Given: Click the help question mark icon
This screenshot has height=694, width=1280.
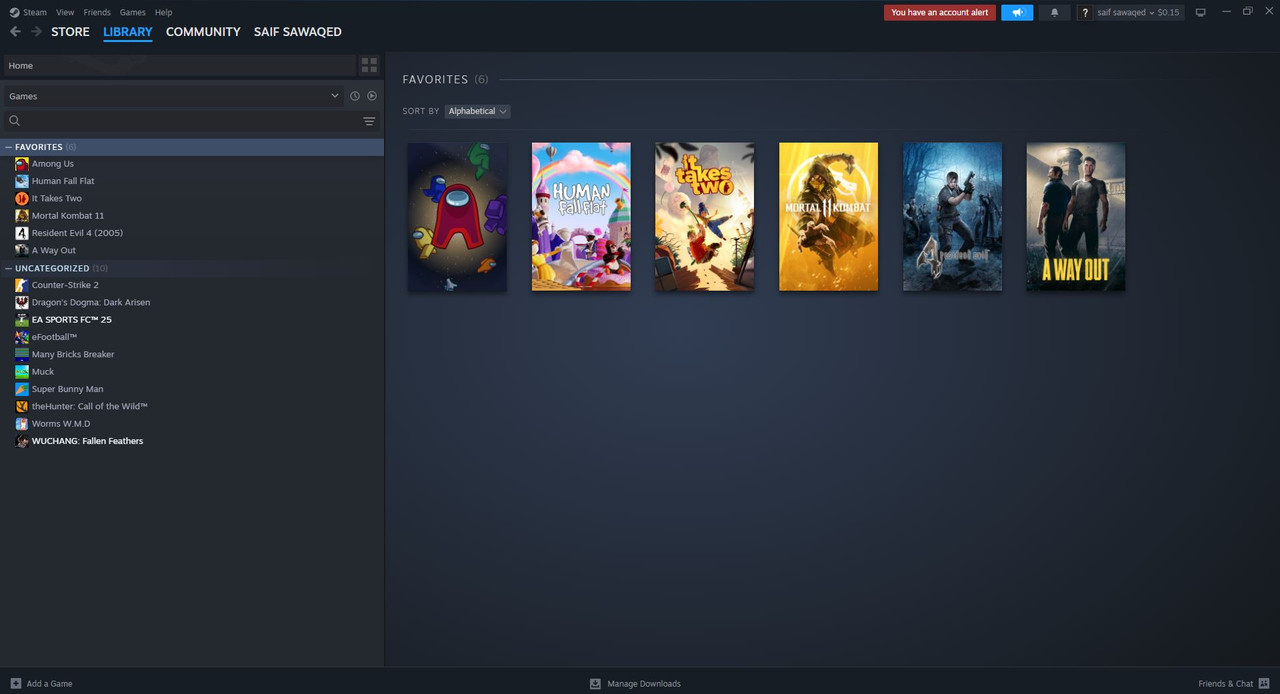Looking at the screenshot, I should (1085, 13).
